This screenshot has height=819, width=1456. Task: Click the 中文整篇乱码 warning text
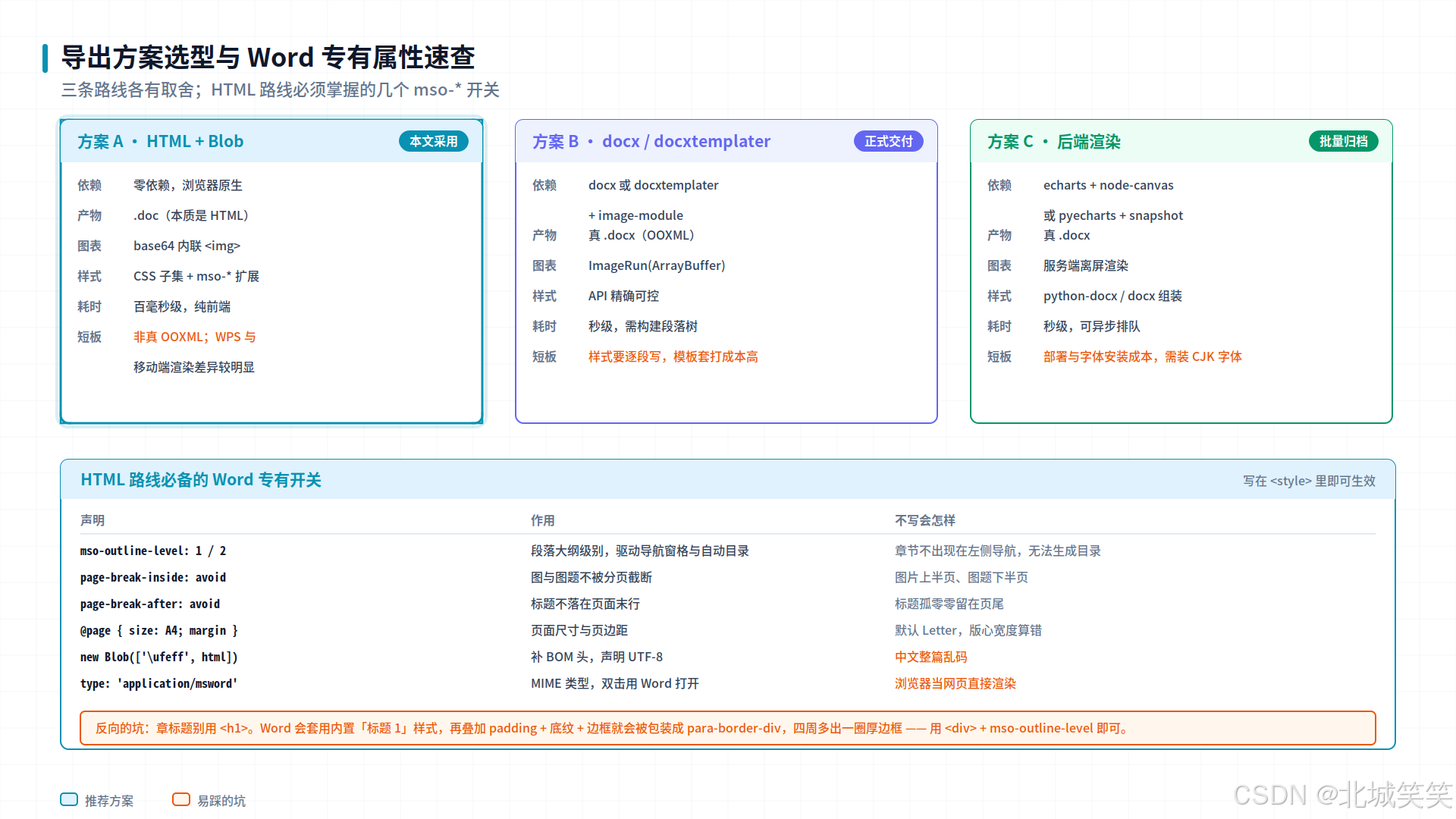coord(930,657)
